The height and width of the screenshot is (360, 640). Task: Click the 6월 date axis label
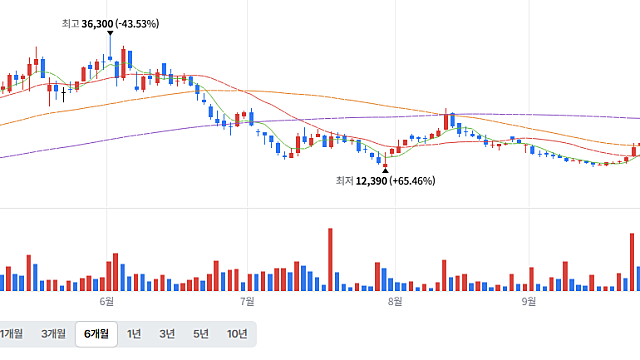[107, 301]
